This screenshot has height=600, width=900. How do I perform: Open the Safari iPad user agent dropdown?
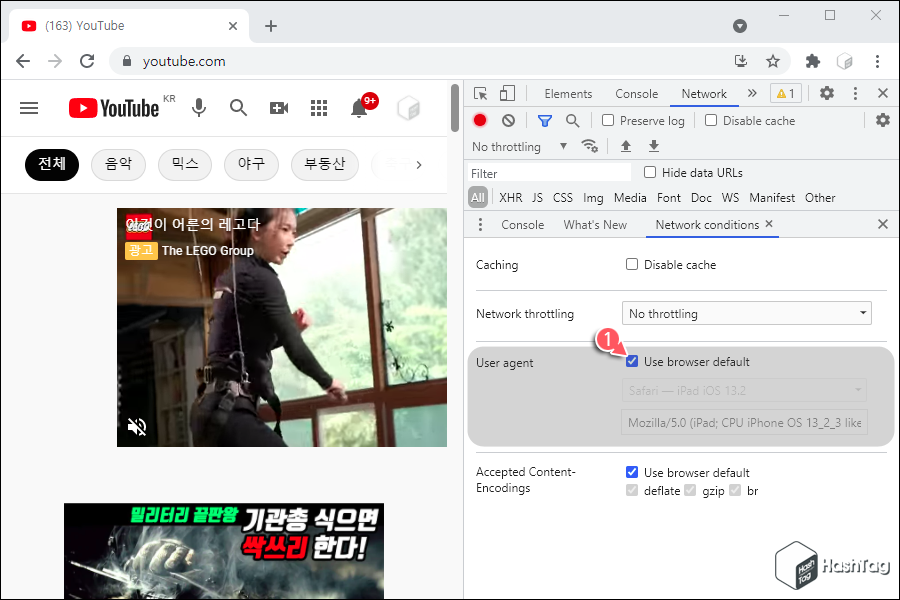tap(744, 390)
